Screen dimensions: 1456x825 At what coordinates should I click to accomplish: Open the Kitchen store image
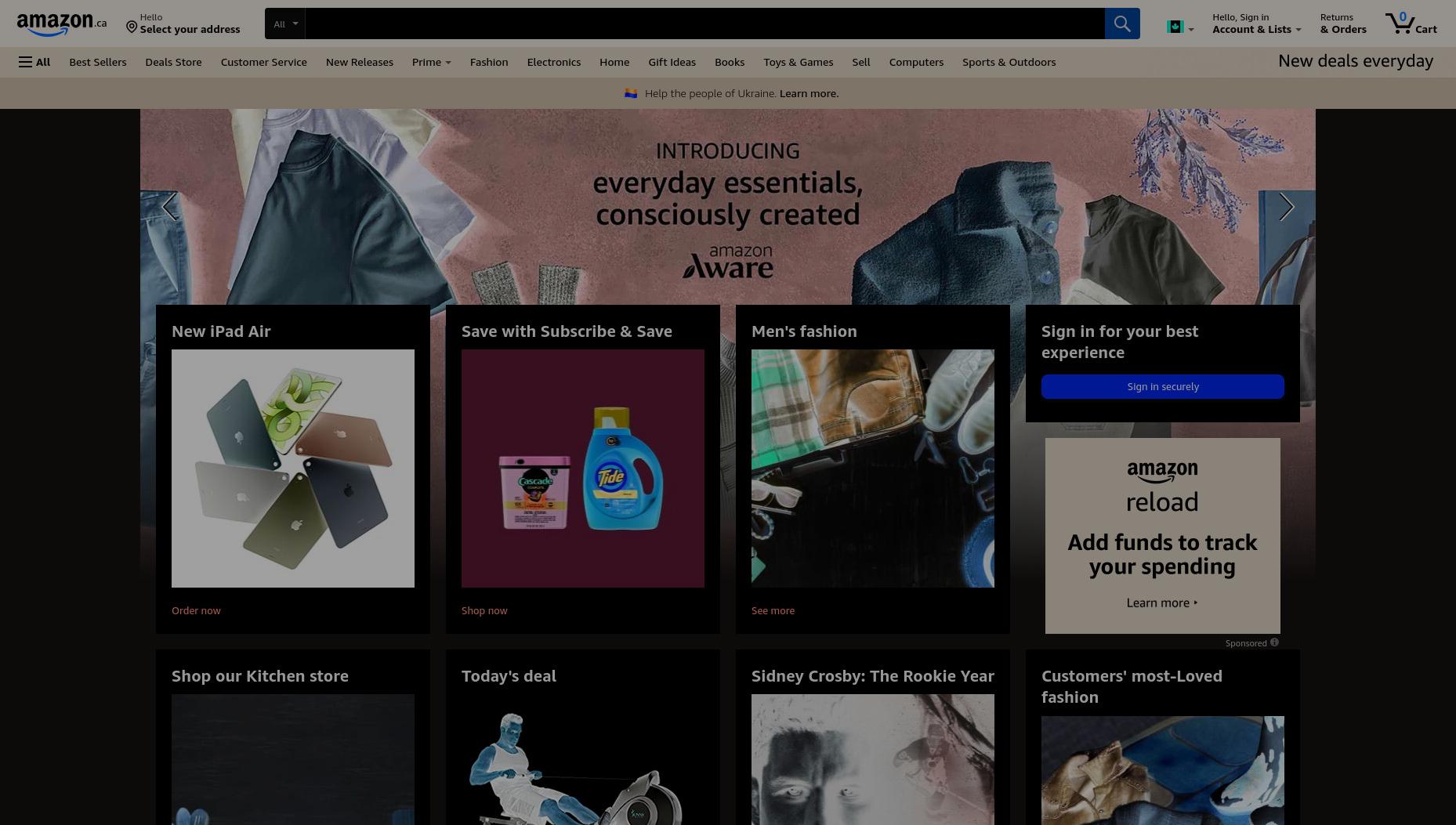pos(293,760)
